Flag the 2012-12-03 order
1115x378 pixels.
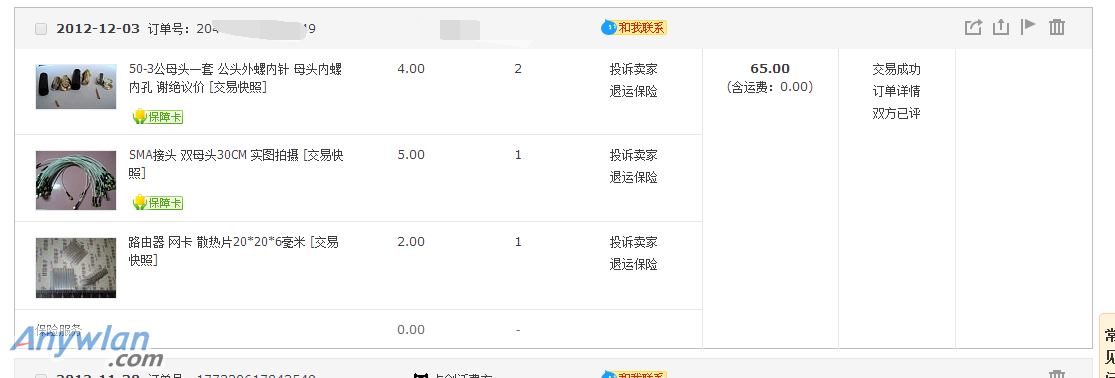[x=1028, y=27]
